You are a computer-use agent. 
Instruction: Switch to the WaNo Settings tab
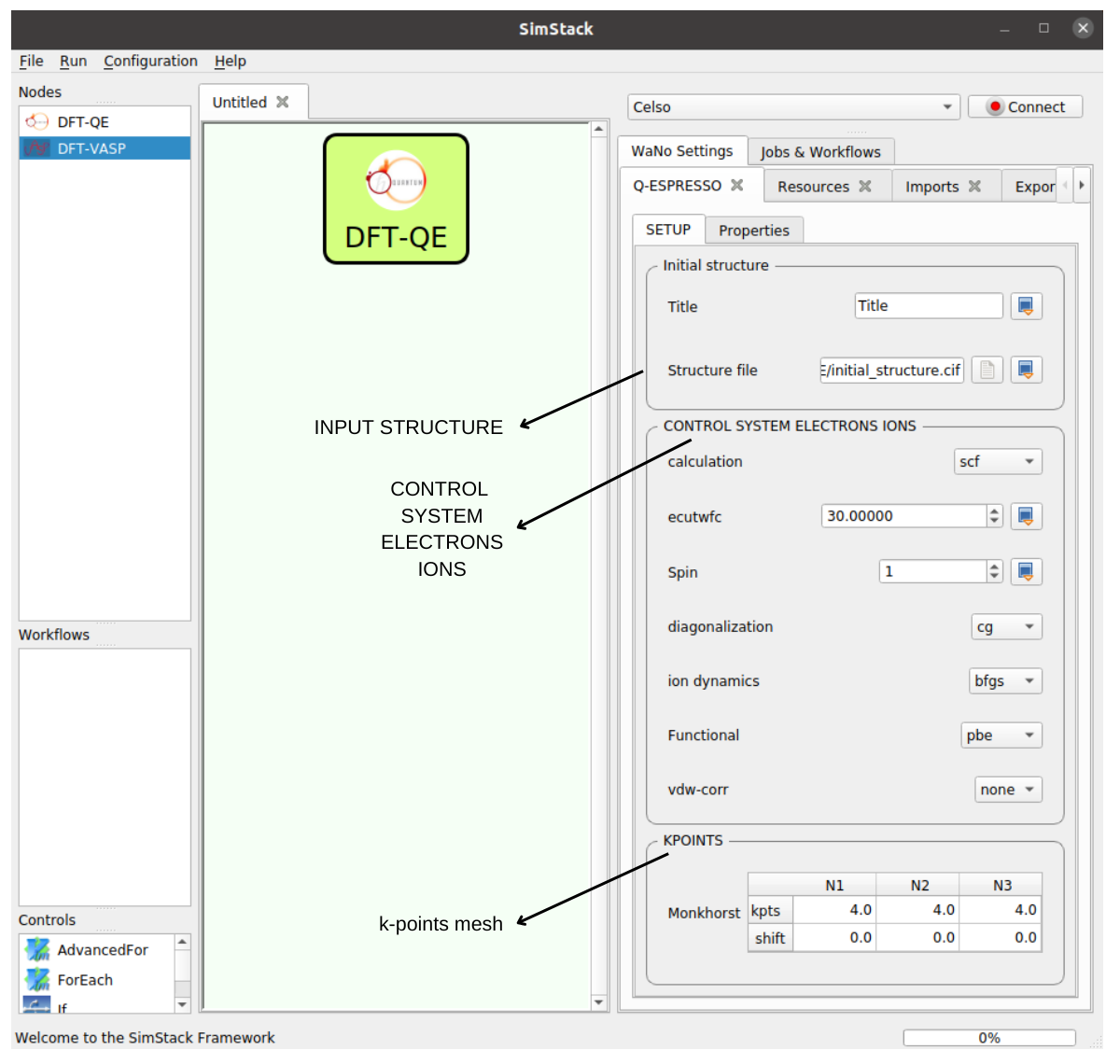point(681,150)
